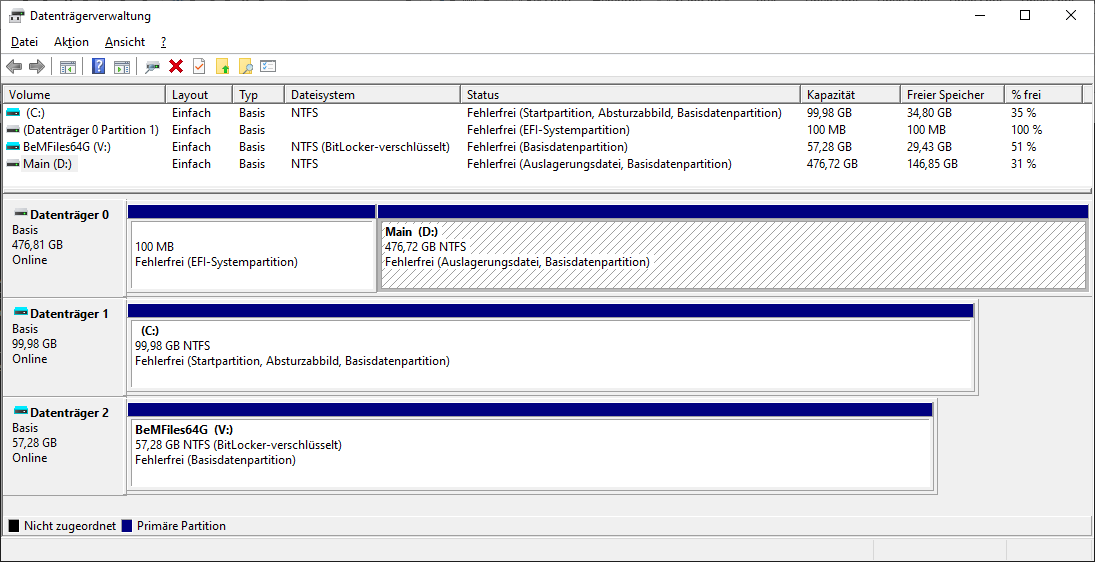Sort by the Typ column header

(259, 95)
